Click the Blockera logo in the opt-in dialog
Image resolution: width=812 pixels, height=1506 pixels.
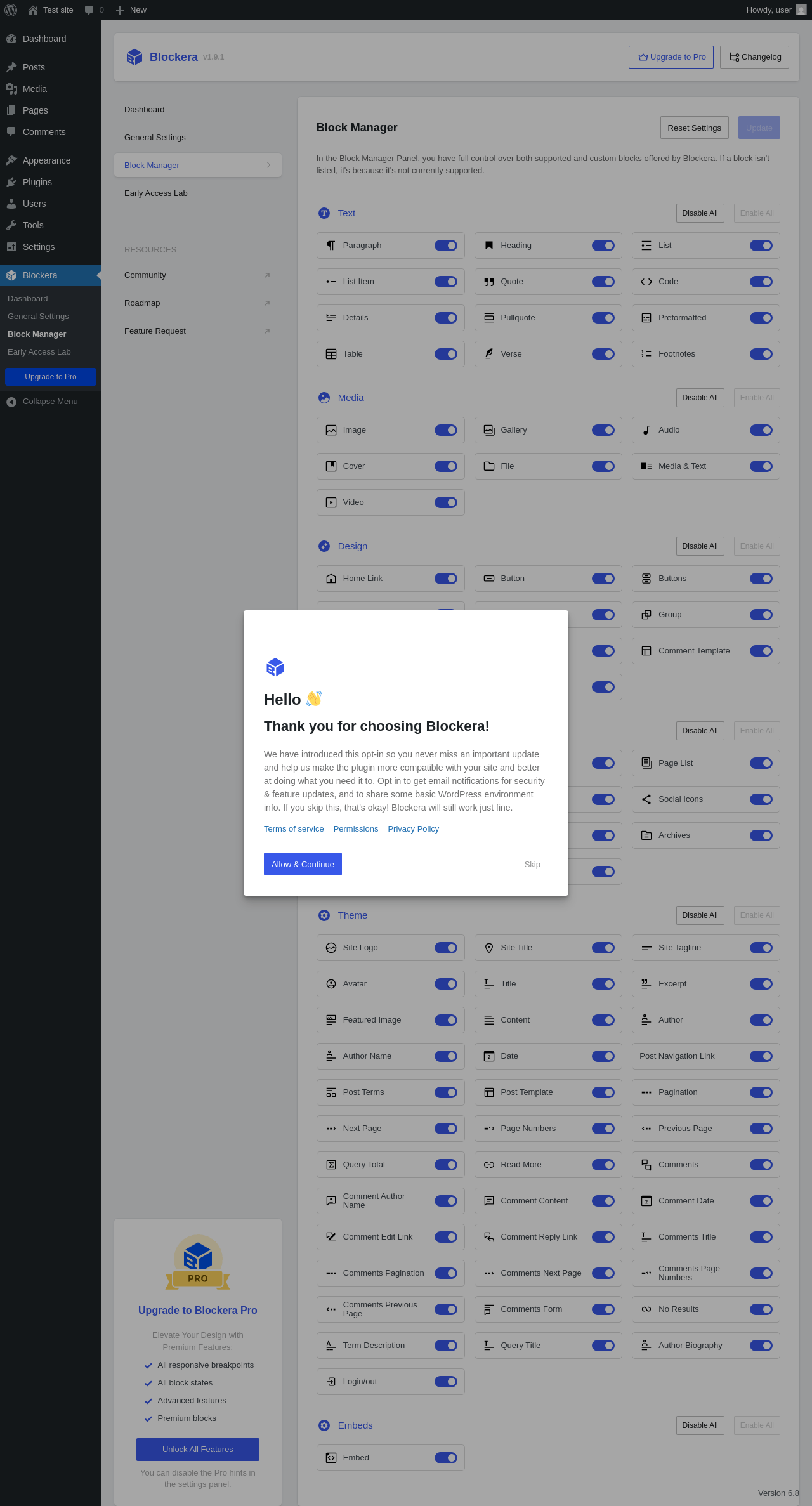point(275,667)
